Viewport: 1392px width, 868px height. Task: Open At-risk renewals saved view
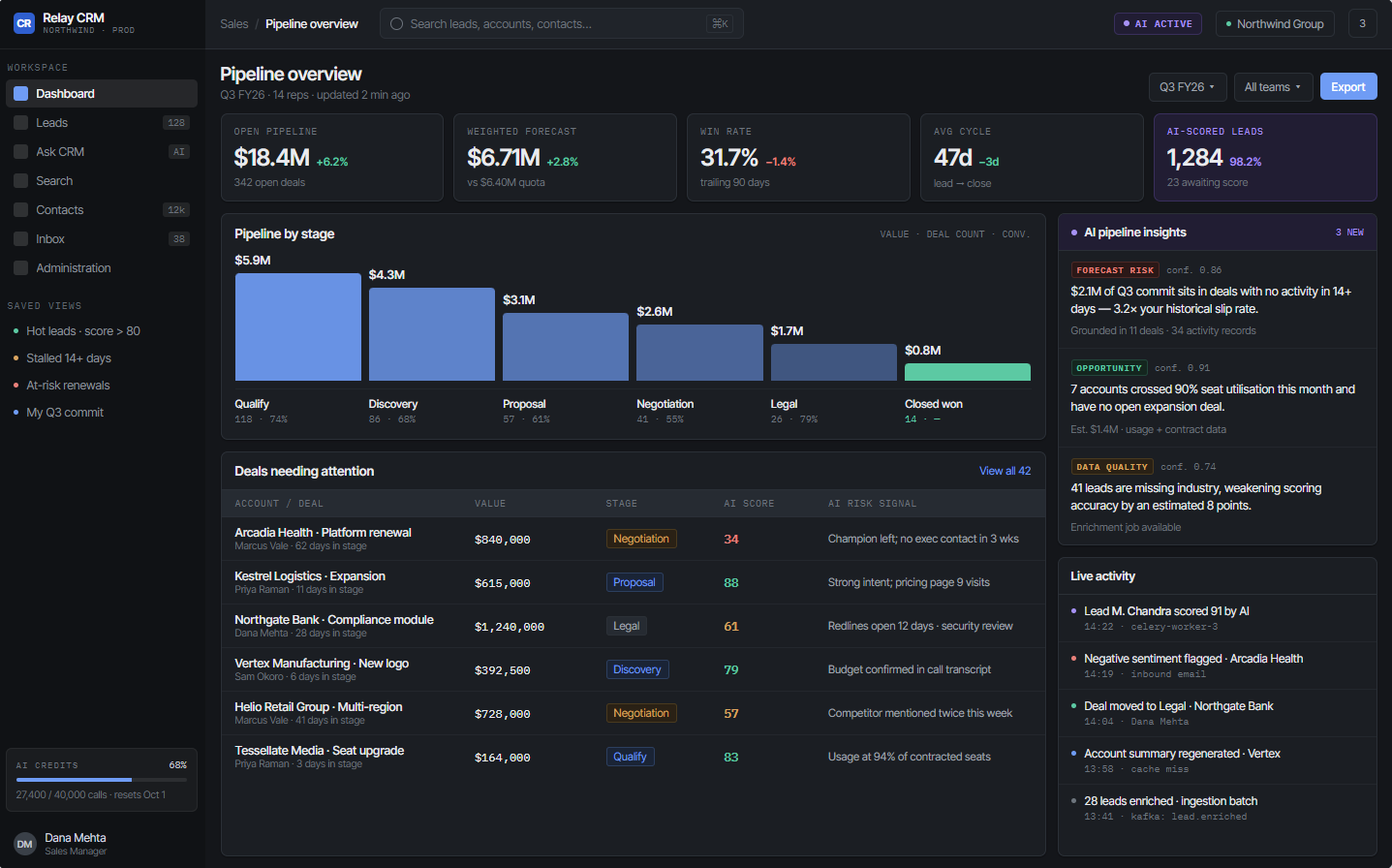(x=102, y=386)
